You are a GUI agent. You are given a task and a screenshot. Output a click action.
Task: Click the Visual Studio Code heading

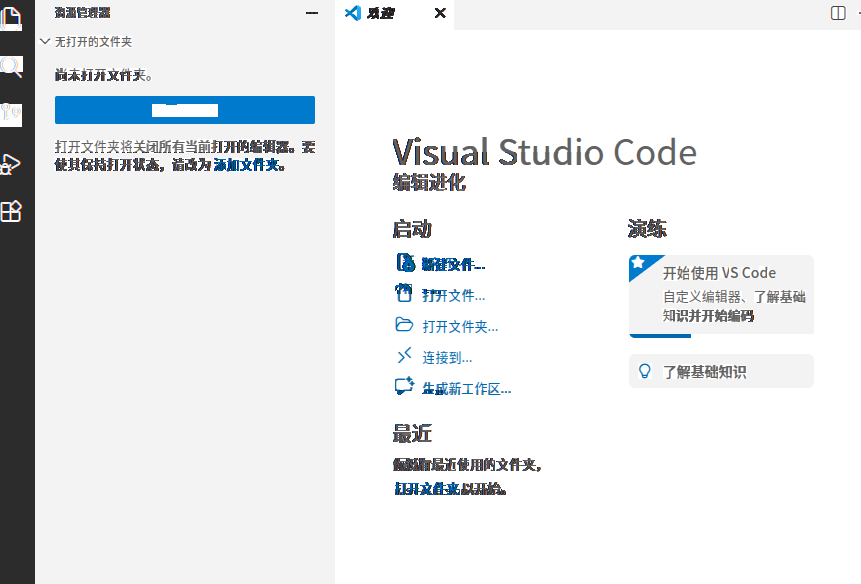pyautogui.click(x=544, y=152)
